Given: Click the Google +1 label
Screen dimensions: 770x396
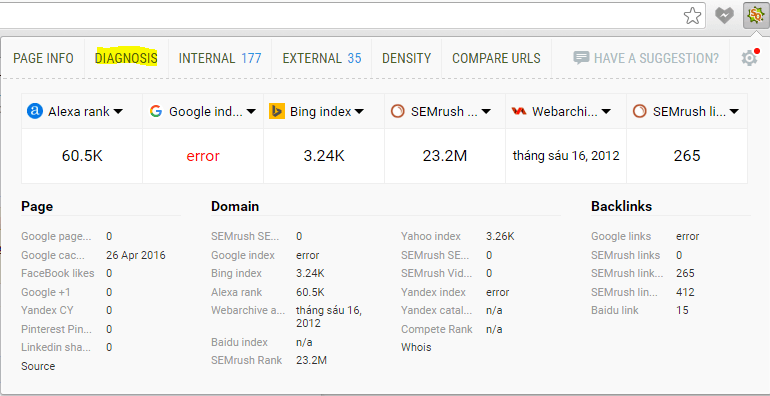Looking at the screenshot, I should click(46, 292).
